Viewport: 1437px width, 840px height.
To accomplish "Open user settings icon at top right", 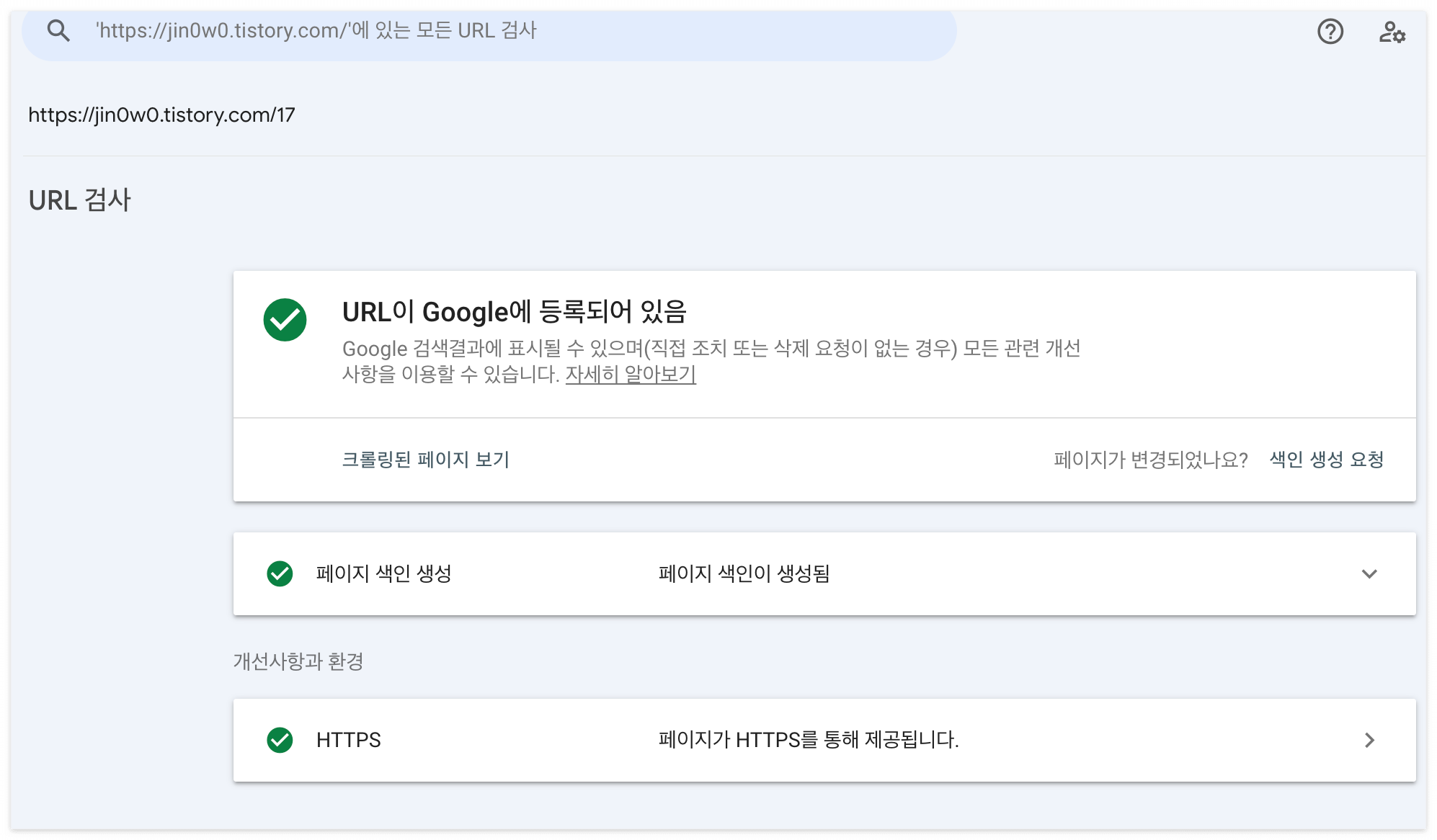I will pos(1392,32).
